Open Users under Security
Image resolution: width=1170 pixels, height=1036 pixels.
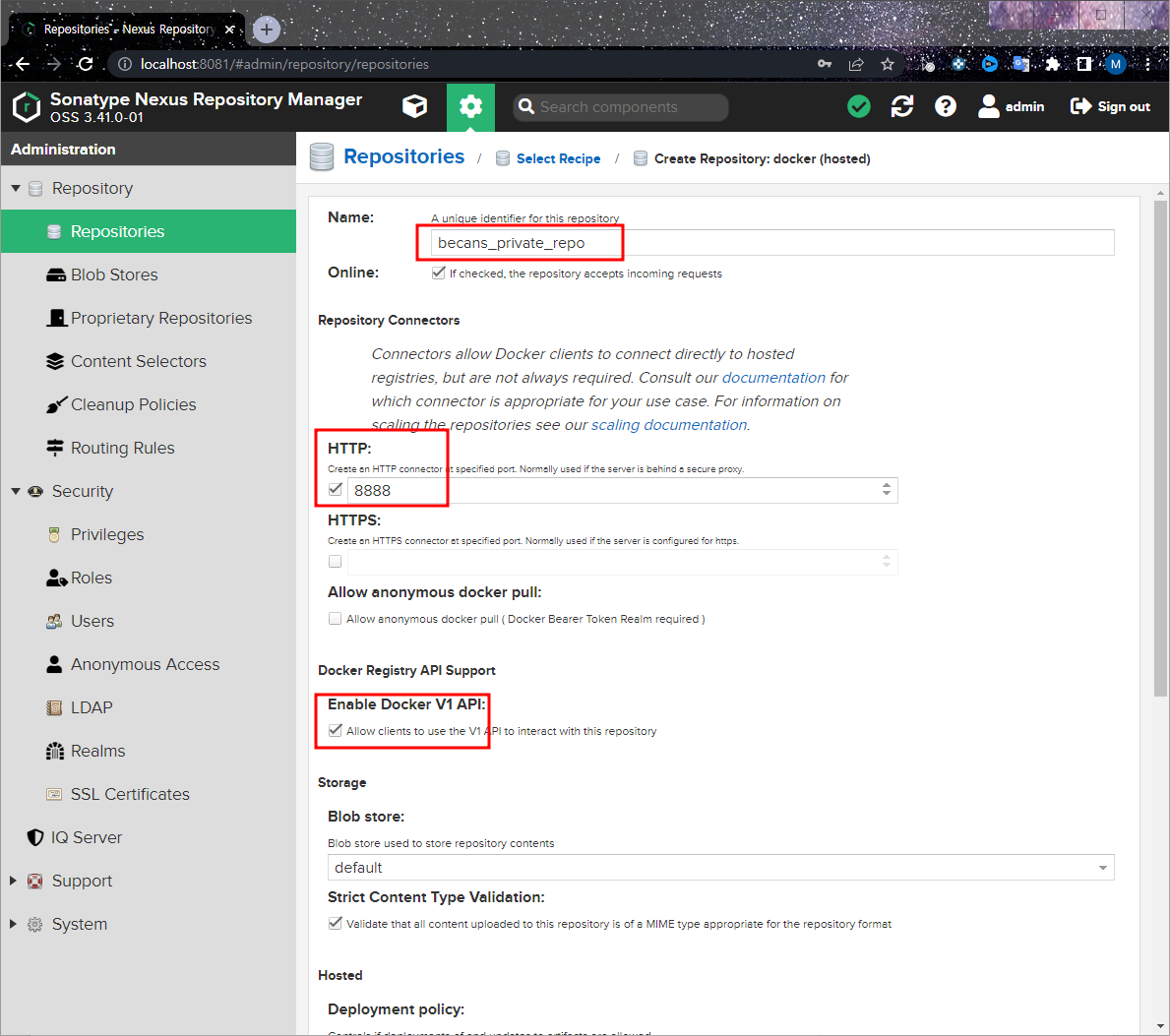[x=149, y=621]
